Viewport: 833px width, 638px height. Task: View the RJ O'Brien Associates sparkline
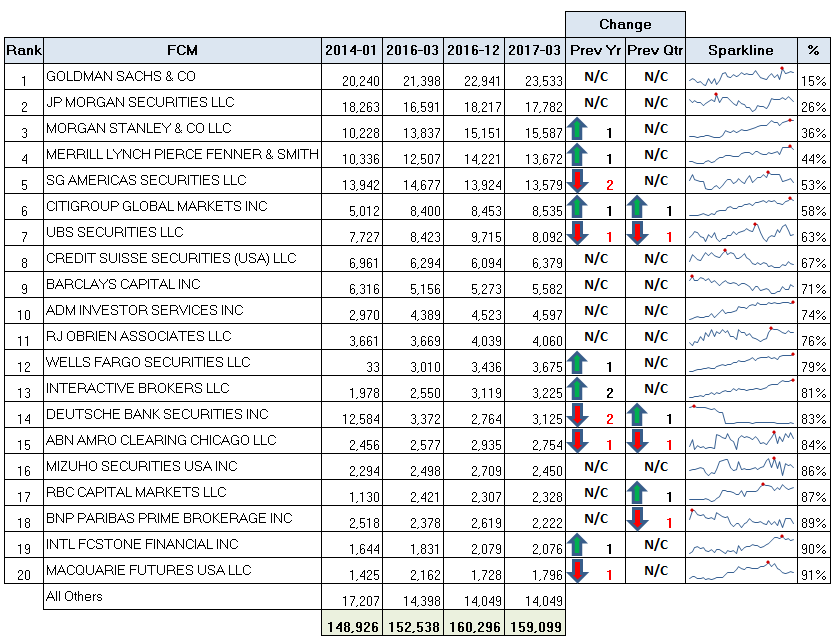click(x=742, y=337)
